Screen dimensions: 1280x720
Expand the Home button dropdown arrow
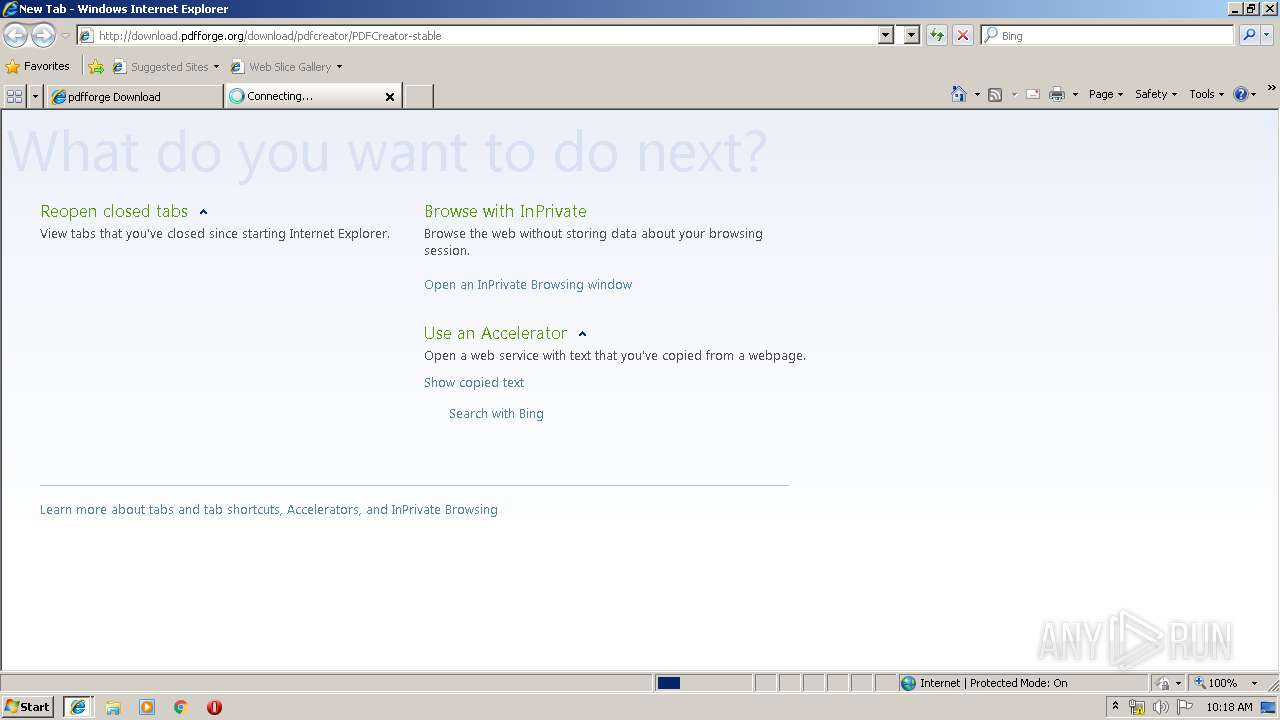pos(977,94)
